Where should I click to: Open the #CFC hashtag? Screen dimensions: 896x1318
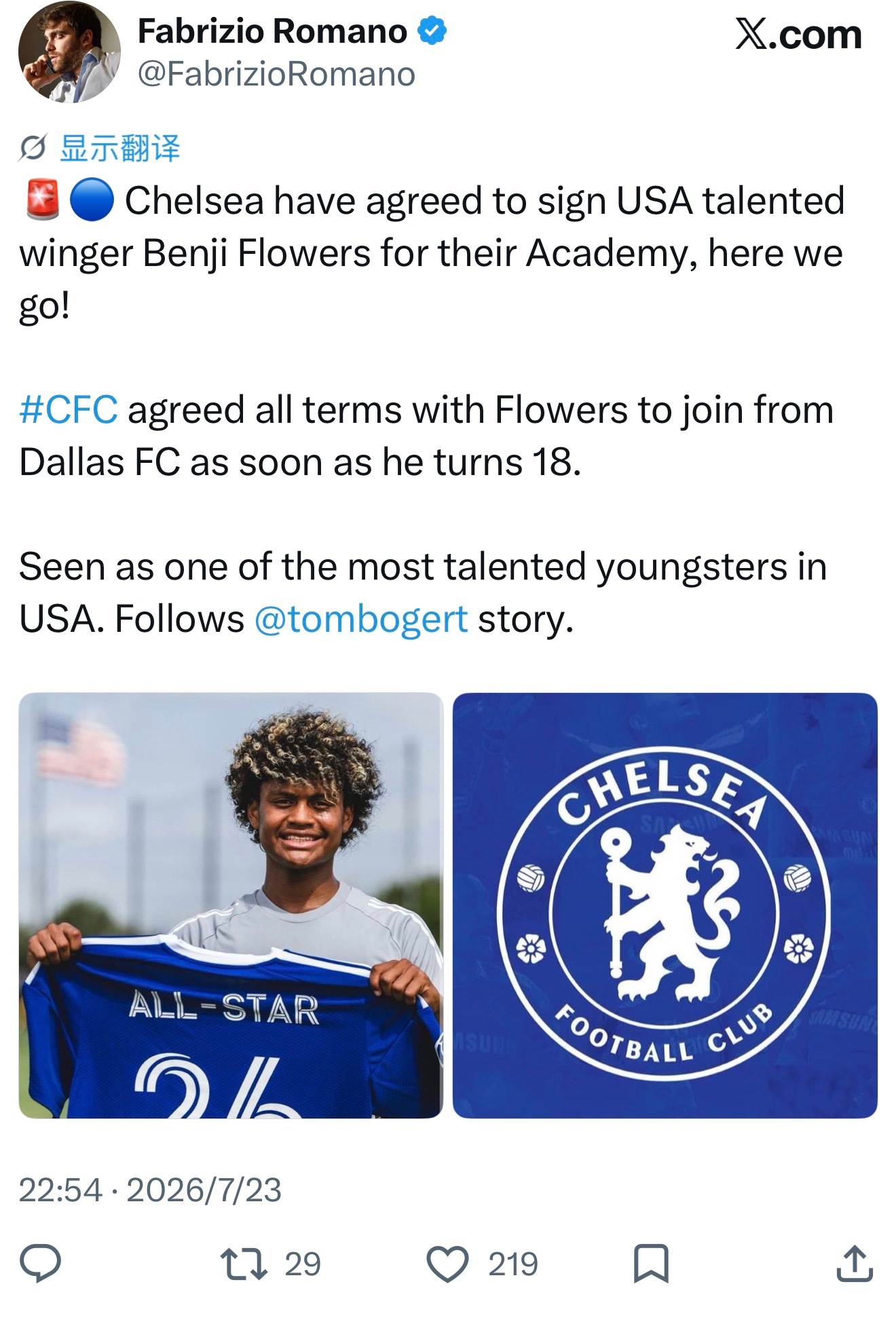tap(69, 410)
